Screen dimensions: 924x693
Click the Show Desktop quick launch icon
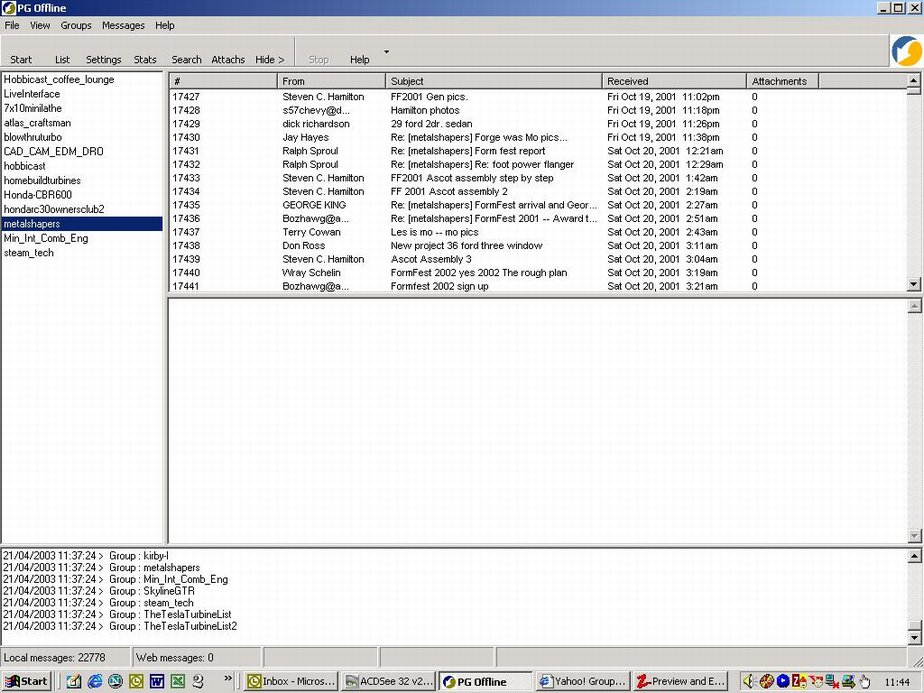click(74, 681)
